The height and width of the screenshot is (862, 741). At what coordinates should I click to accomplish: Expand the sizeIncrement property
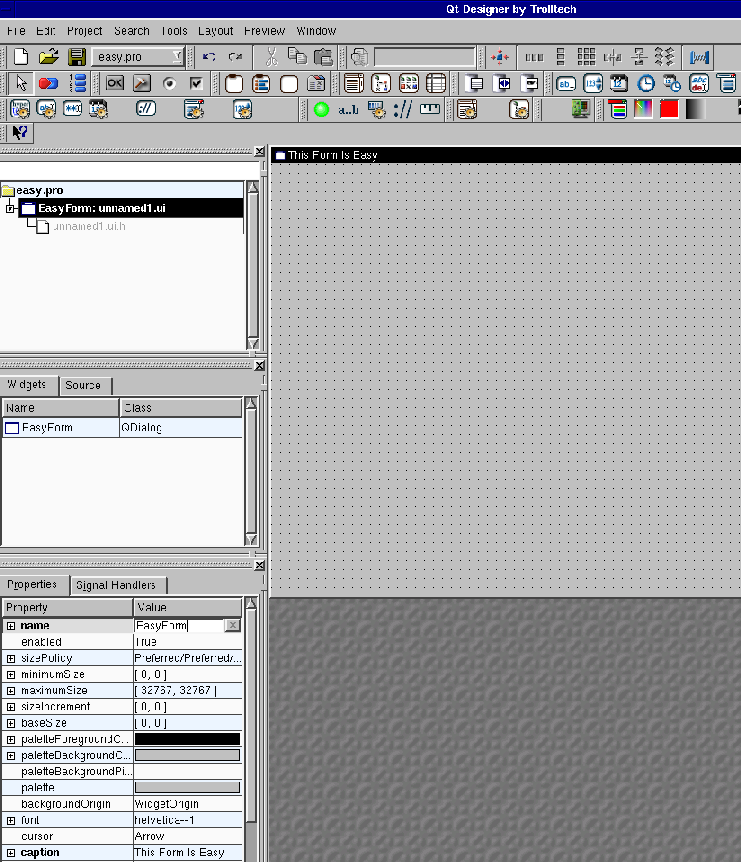pyautogui.click(x=11, y=707)
